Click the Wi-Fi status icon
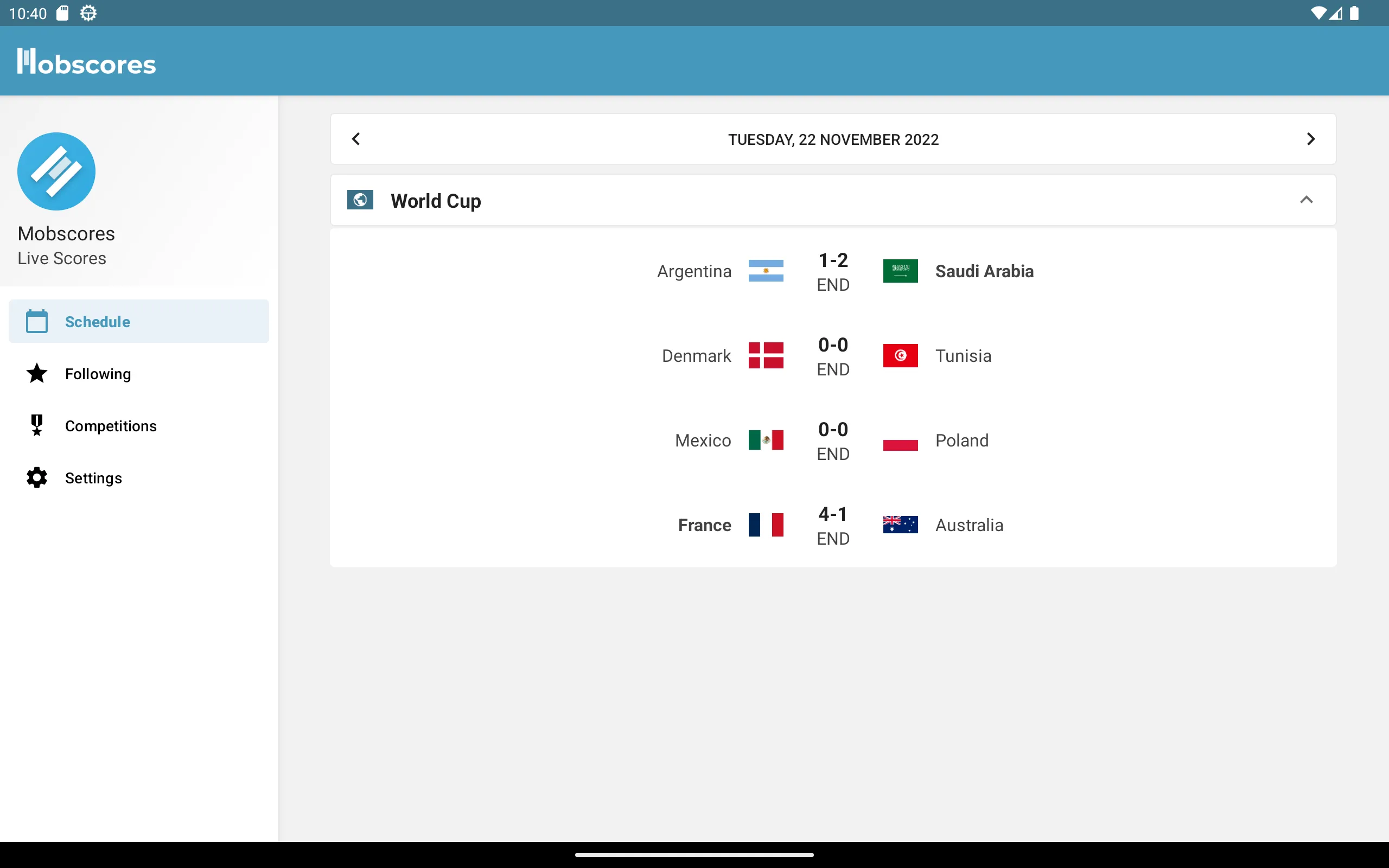1389x868 pixels. (x=1318, y=13)
